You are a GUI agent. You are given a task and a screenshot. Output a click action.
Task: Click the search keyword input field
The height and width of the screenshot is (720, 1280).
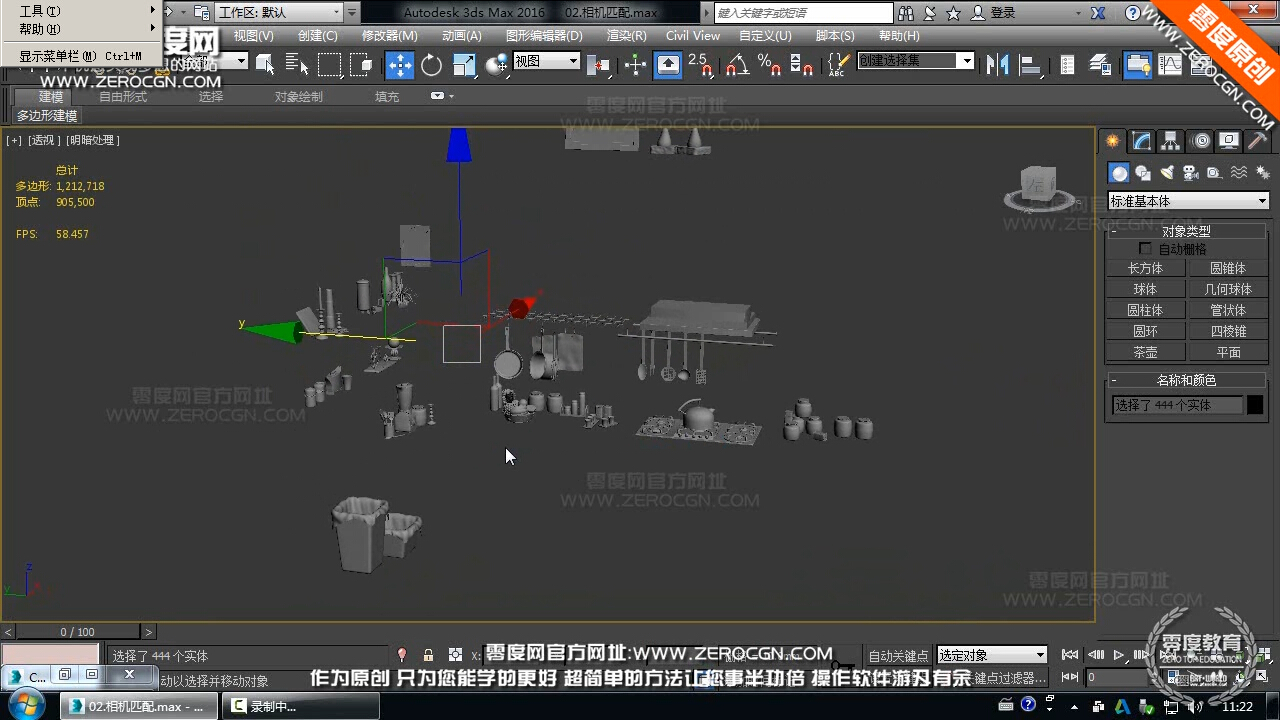[804, 13]
